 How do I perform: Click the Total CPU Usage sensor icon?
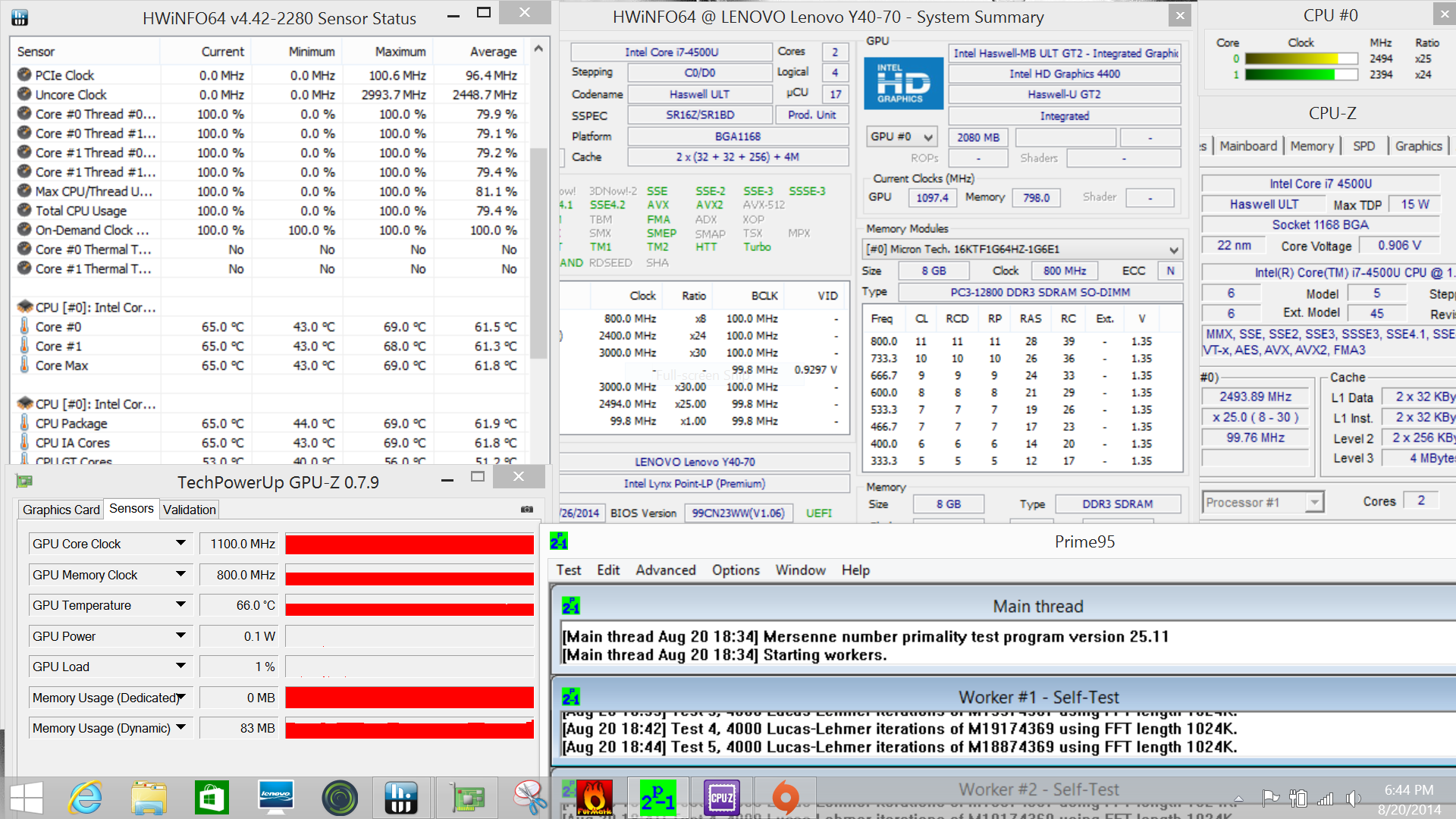(24, 210)
